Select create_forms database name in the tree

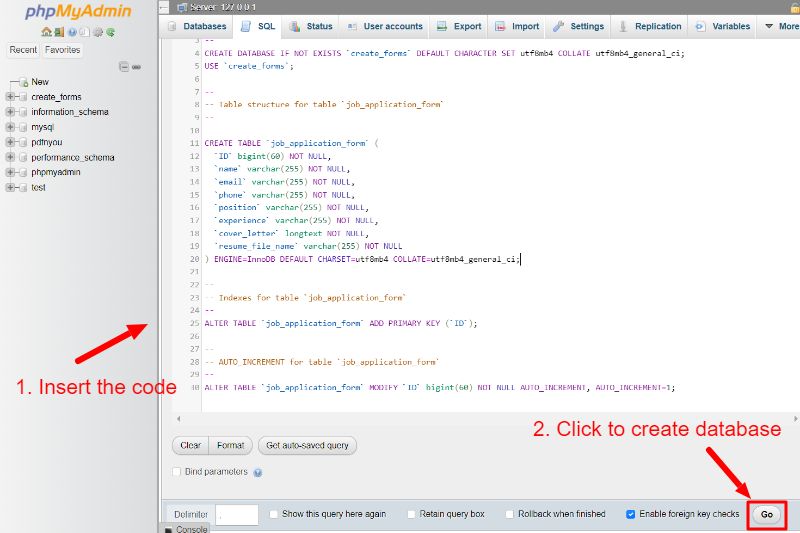coord(56,97)
